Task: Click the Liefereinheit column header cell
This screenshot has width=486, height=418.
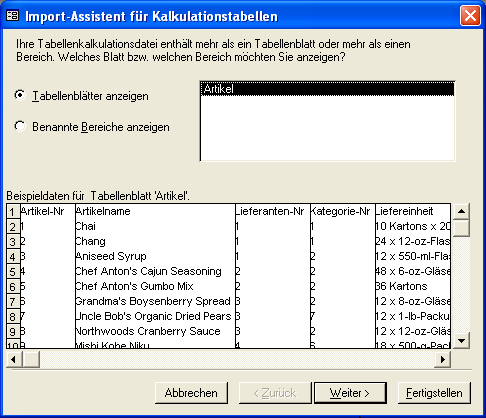Action: point(413,211)
